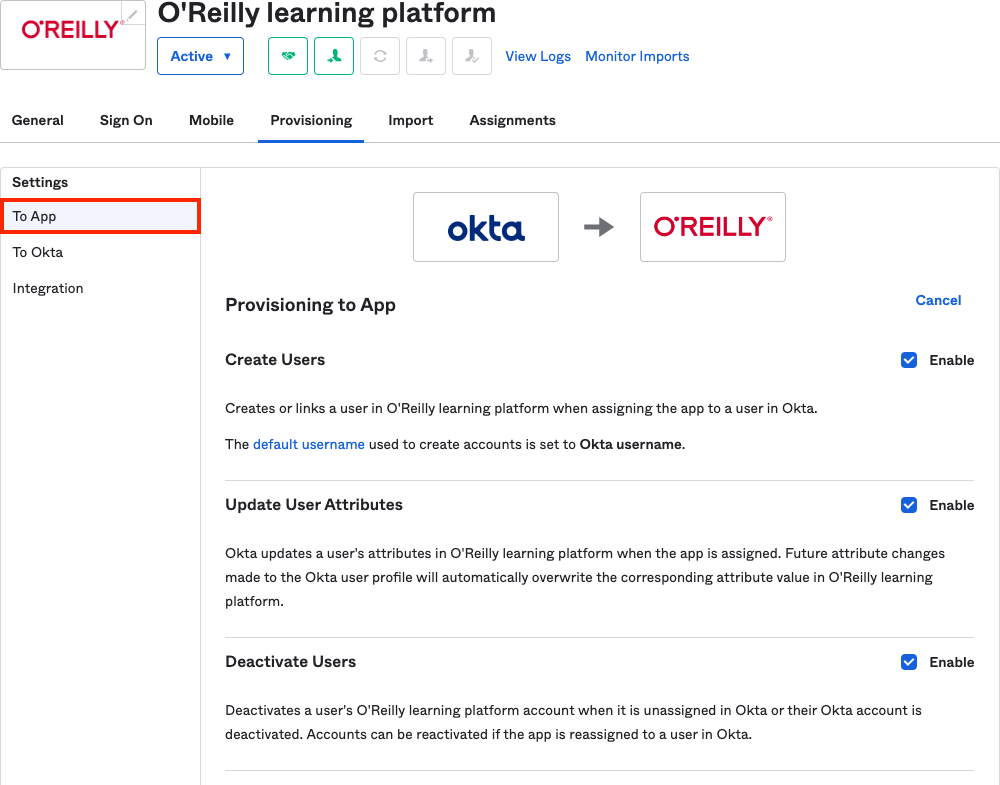The width and height of the screenshot is (1000, 785).
Task: Click the Provisioning to App heading
Action: click(x=311, y=305)
